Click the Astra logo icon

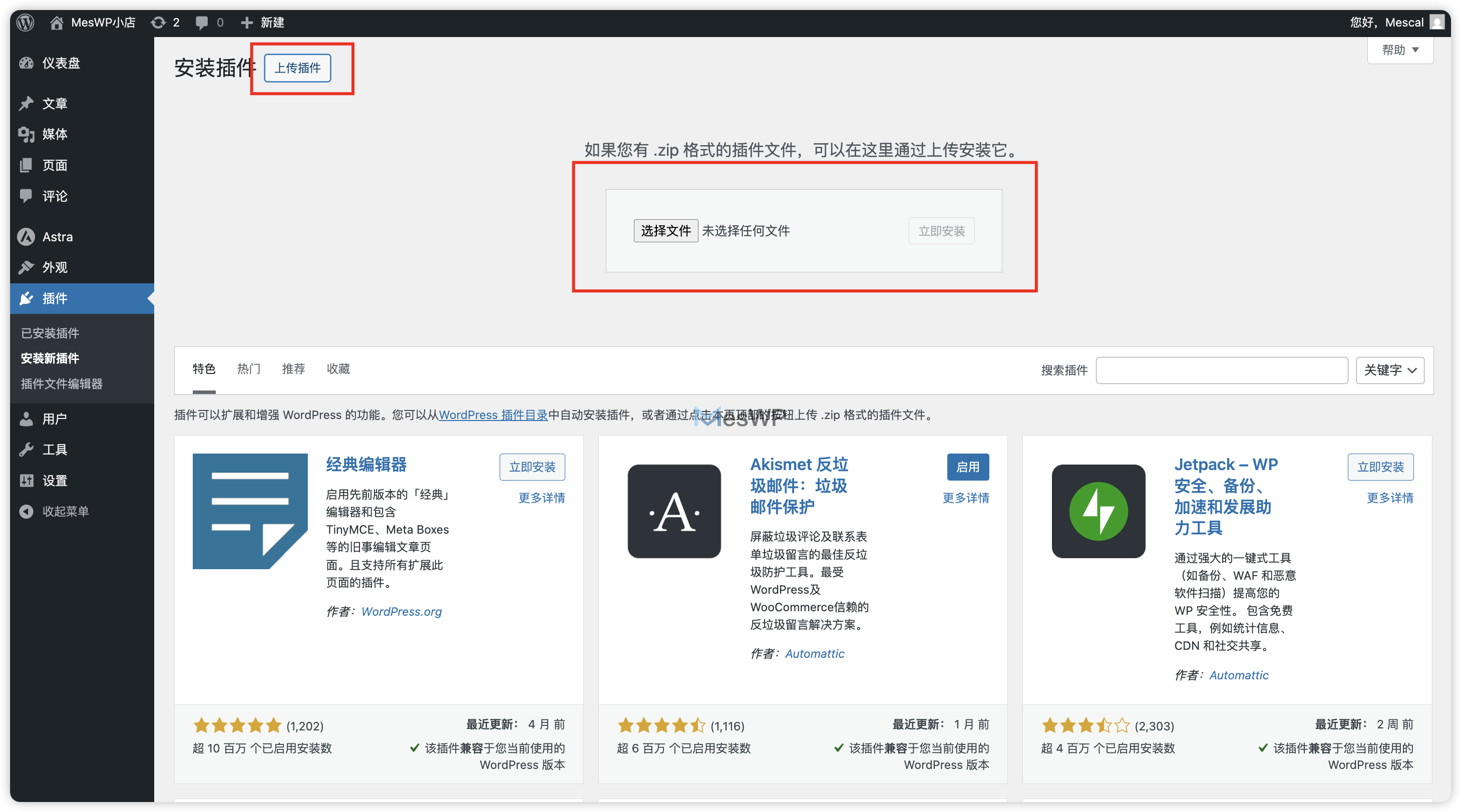pyautogui.click(x=26, y=236)
